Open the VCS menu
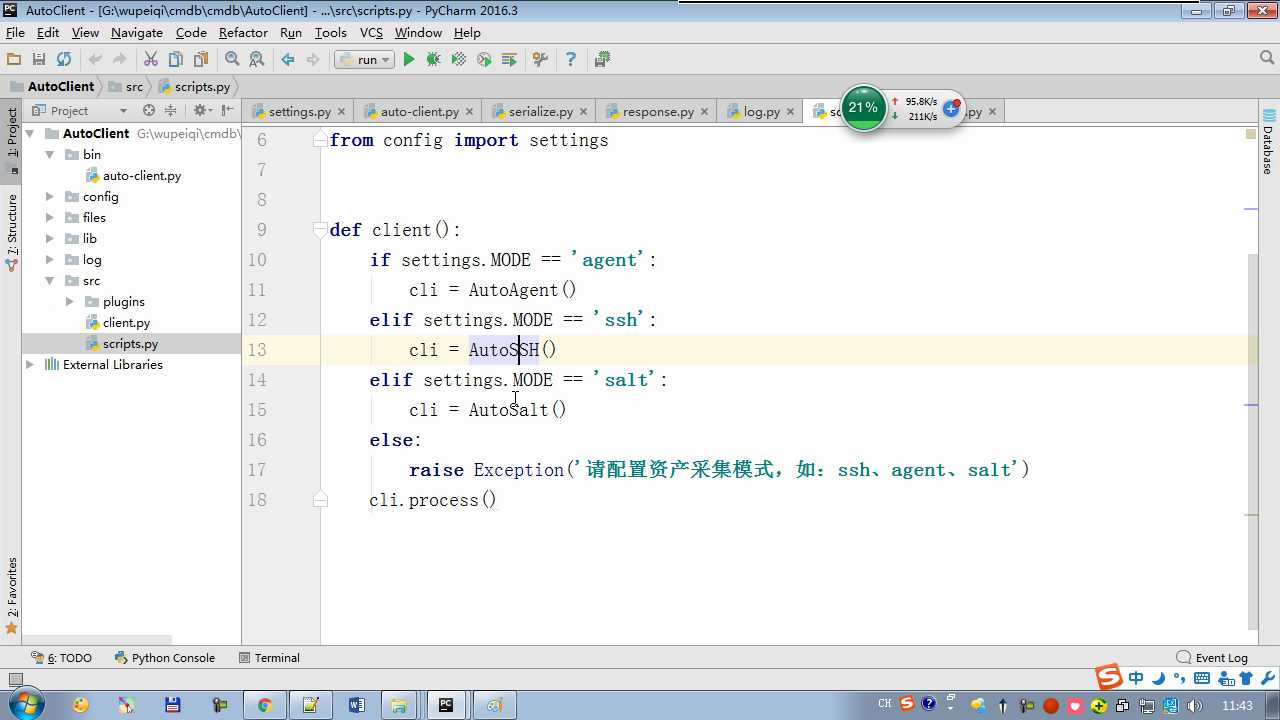The height and width of the screenshot is (720, 1280). pos(371,33)
